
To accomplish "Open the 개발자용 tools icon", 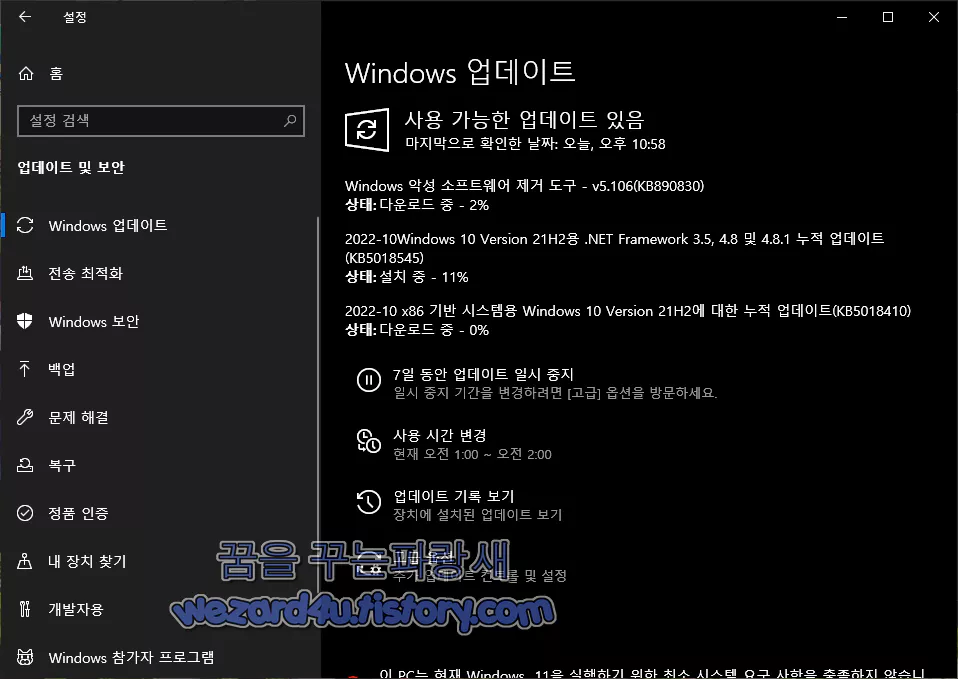I will click(24, 609).
